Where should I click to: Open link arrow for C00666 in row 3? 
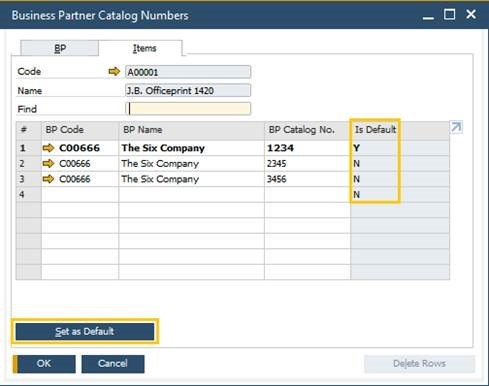tap(48, 179)
